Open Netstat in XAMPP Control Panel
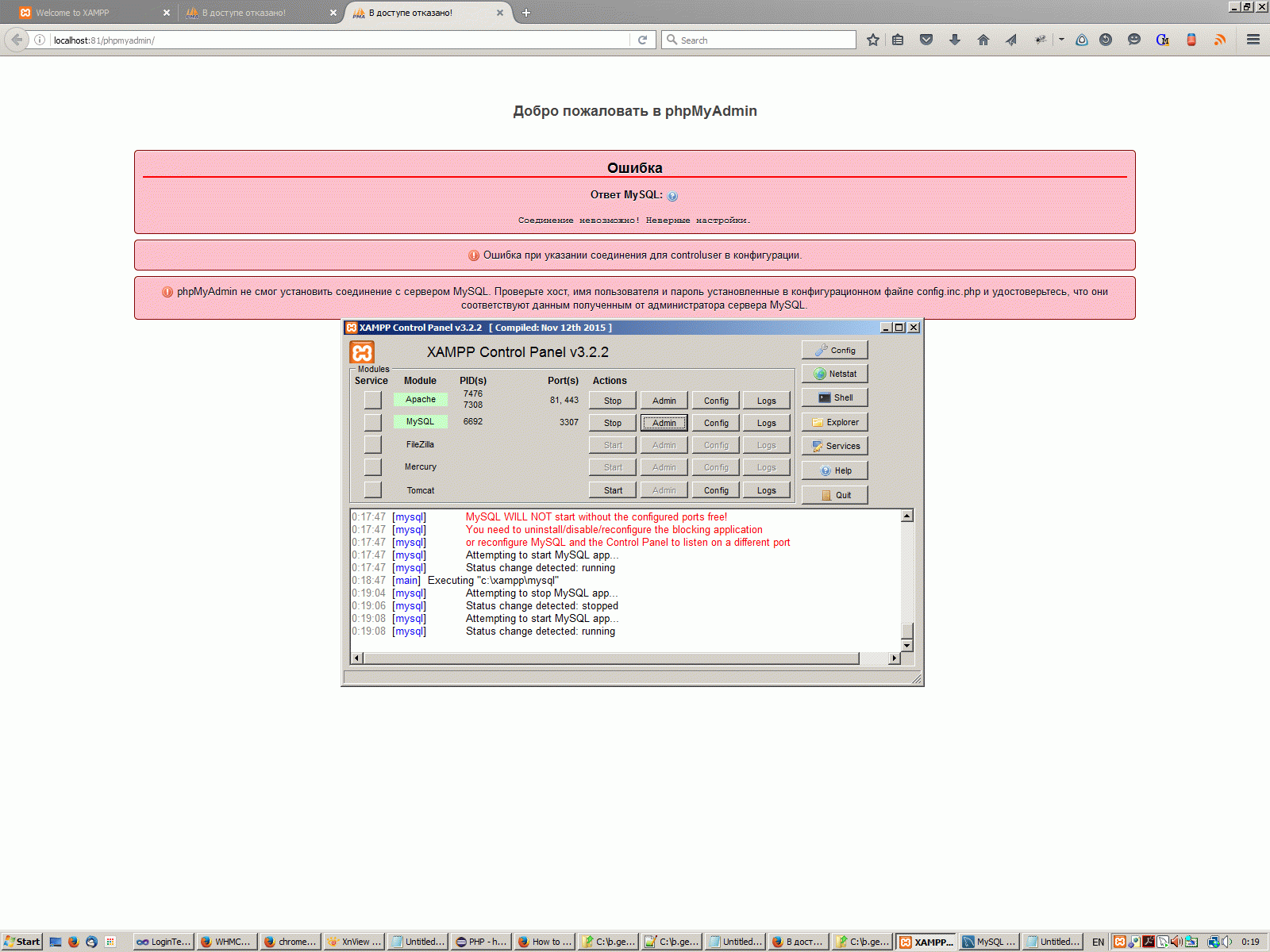 (x=835, y=374)
